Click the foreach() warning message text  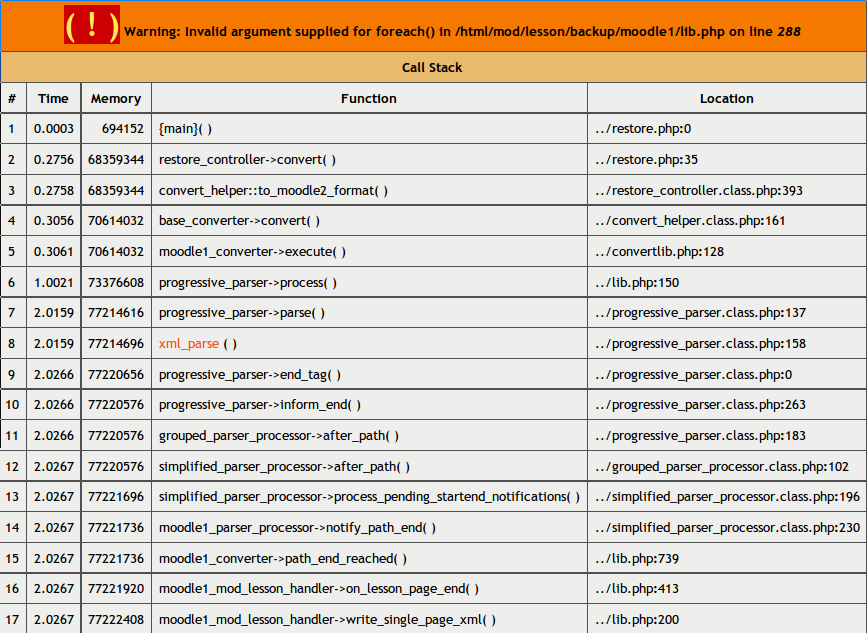(462, 32)
